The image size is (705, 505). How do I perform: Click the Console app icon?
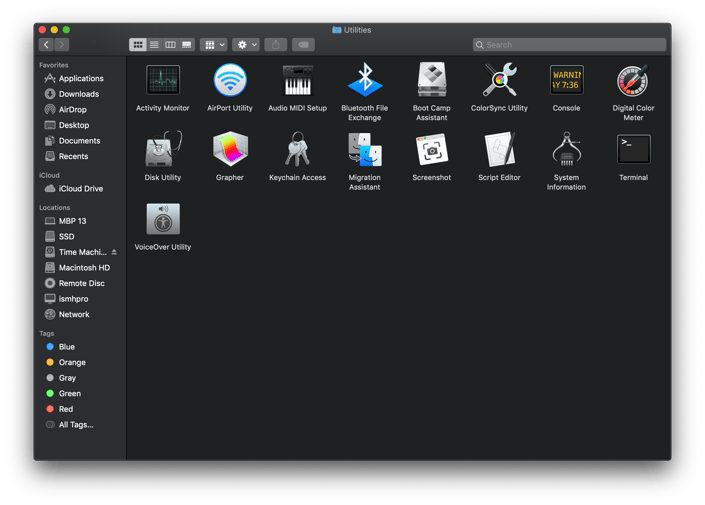567,80
